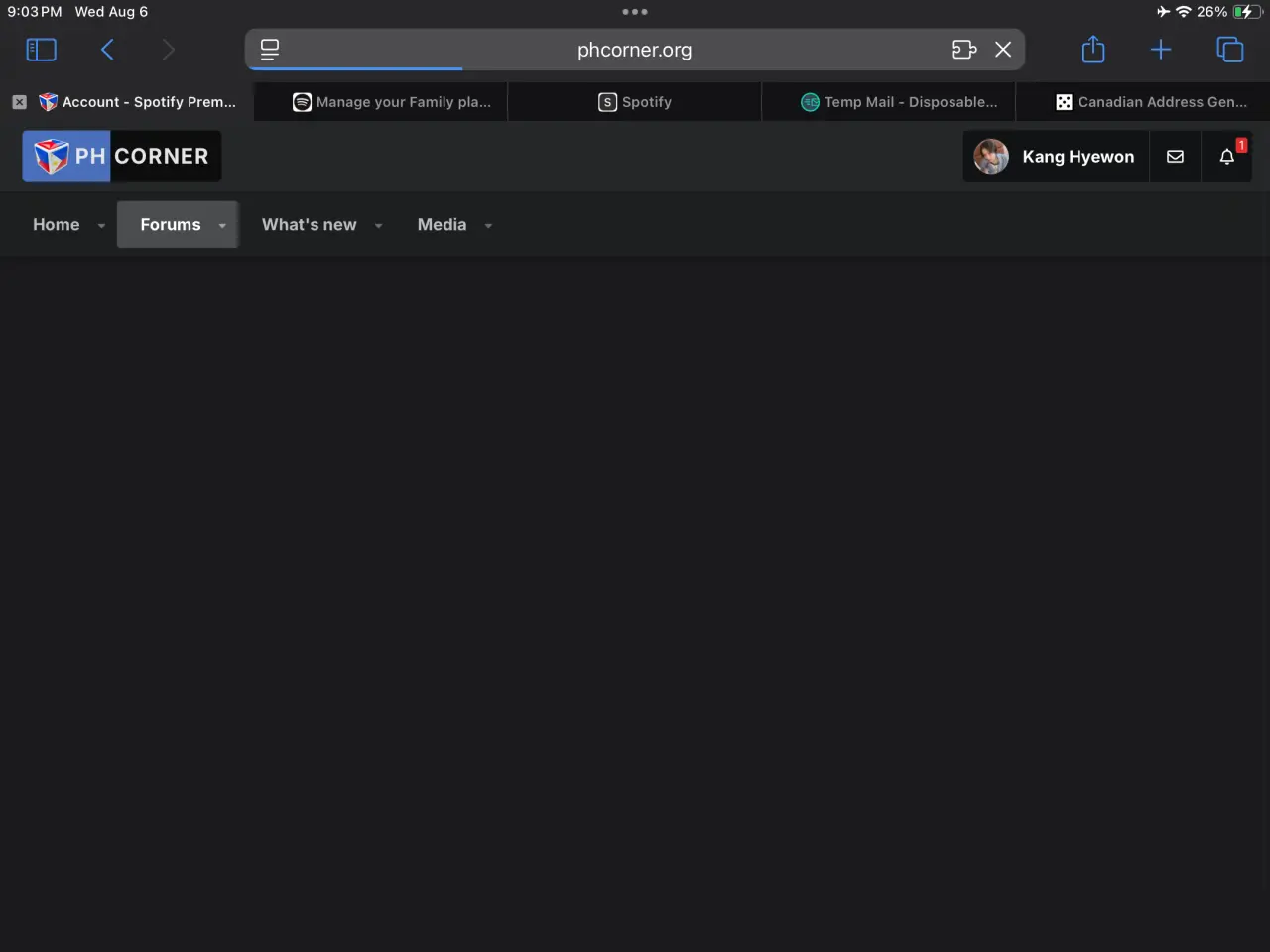Switch to Canadian Address Generator tab
This screenshot has height=952, width=1270.
1143,102
